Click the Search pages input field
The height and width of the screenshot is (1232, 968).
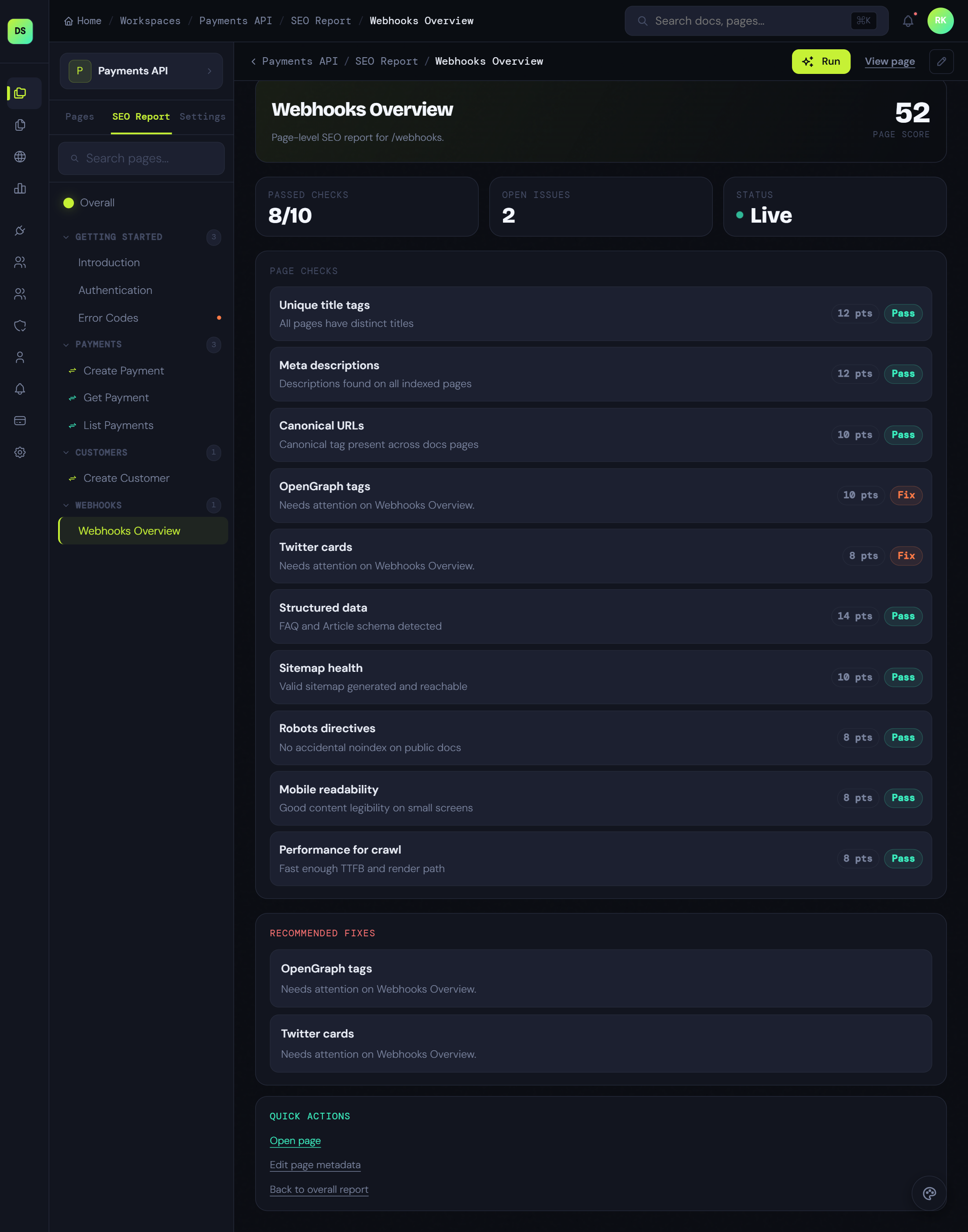(x=142, y=159)
